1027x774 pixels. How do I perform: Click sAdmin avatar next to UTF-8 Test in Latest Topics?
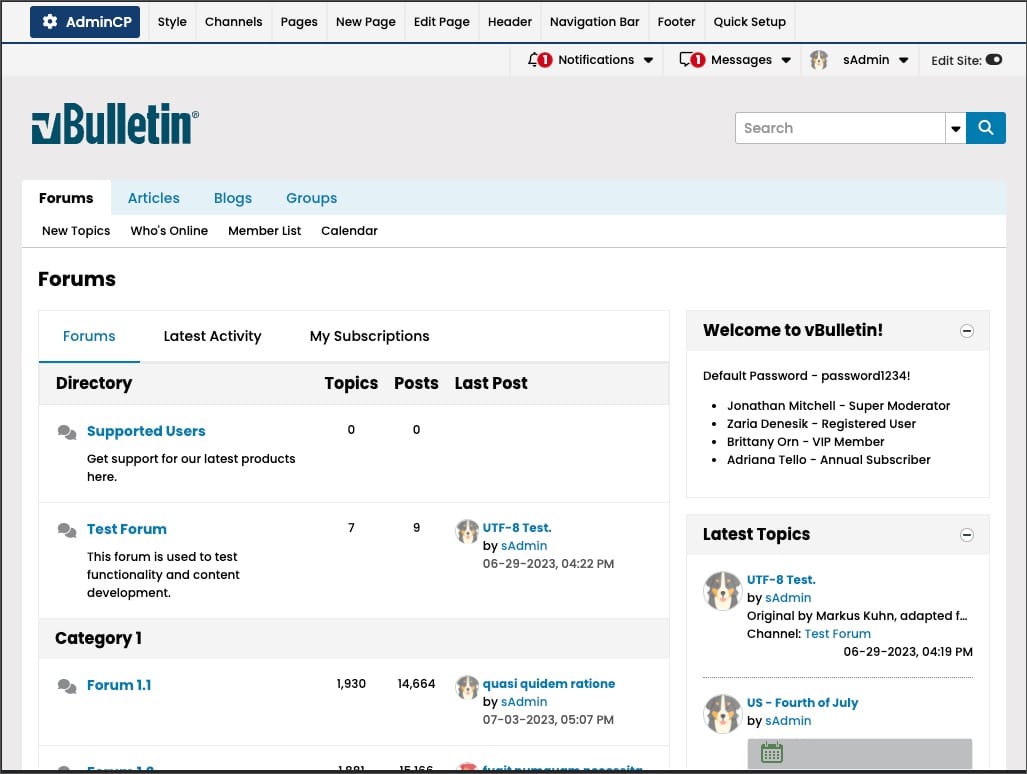pyautogui.click(x=722, y=591)
